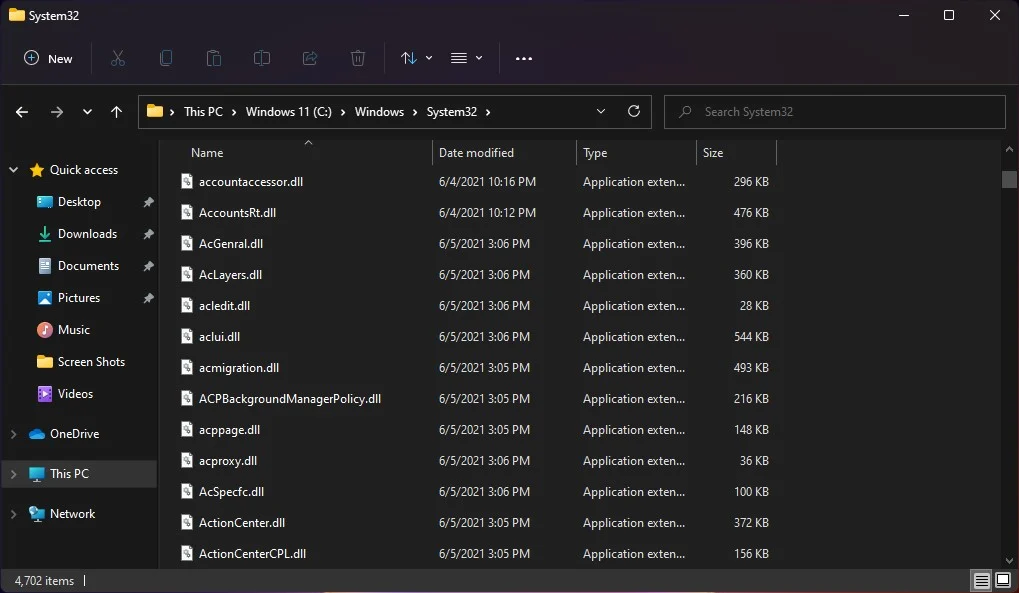Go forward with the right arrow

tap(57, 112)
